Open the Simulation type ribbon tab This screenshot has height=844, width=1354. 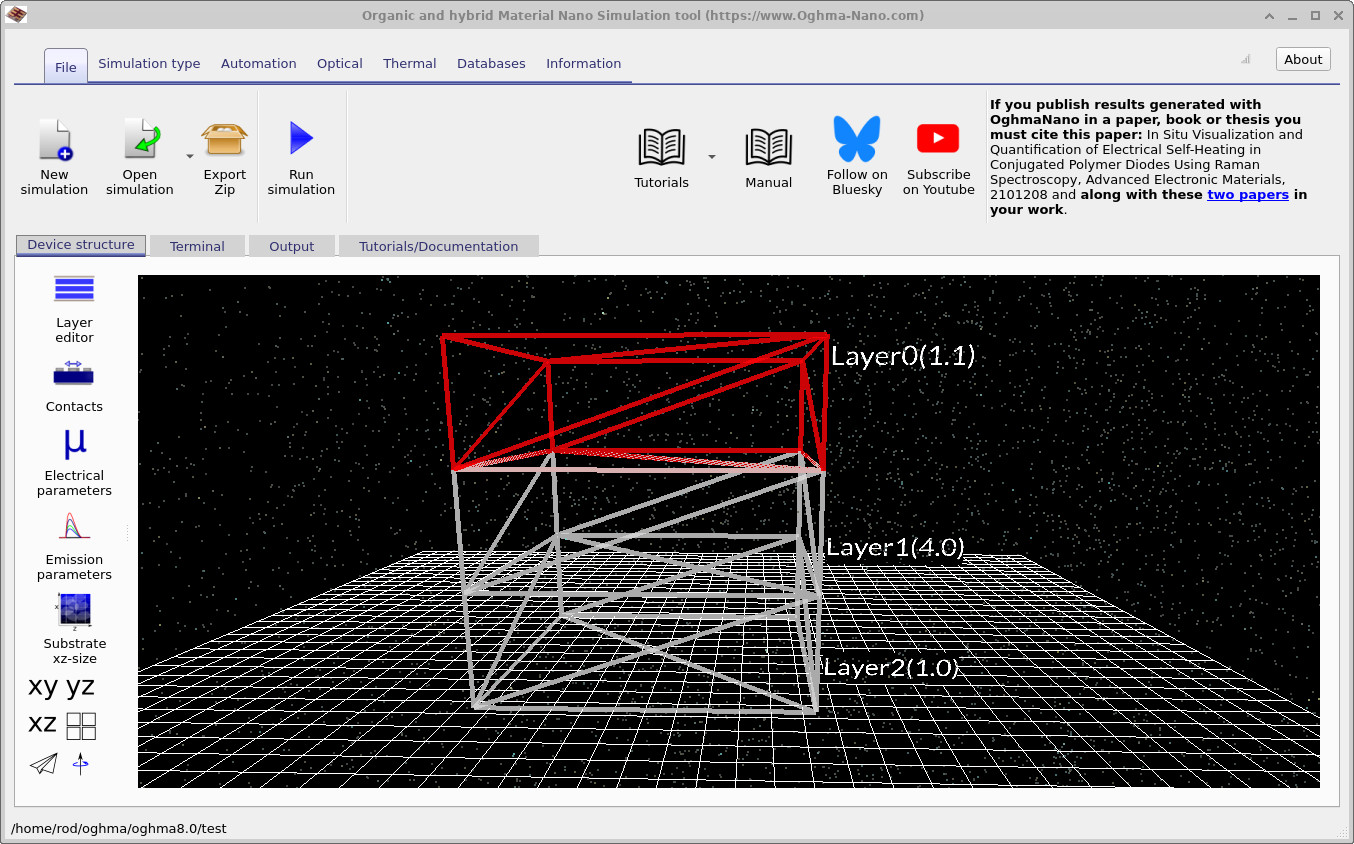(x=149, y=63)
